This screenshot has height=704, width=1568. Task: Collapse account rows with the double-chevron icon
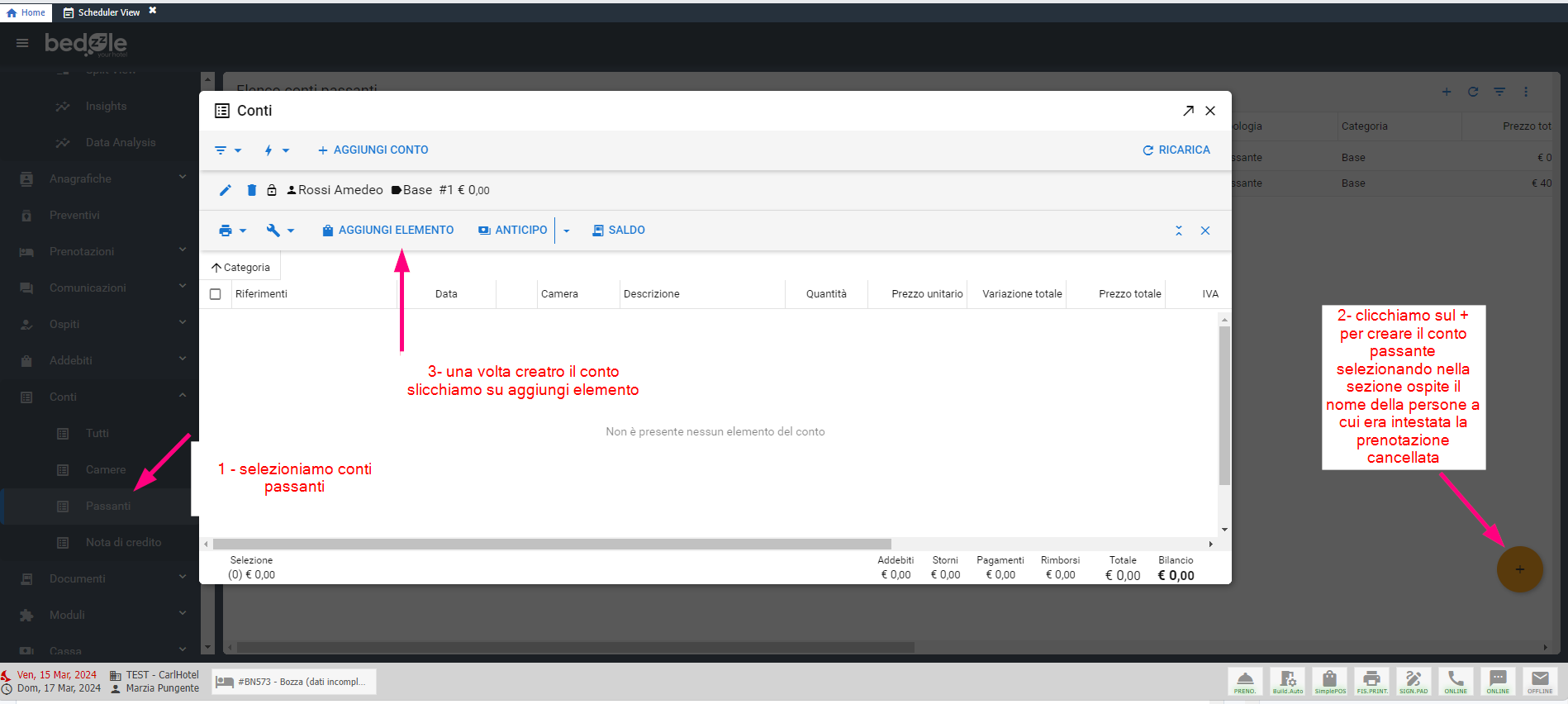coord(1179,231)
